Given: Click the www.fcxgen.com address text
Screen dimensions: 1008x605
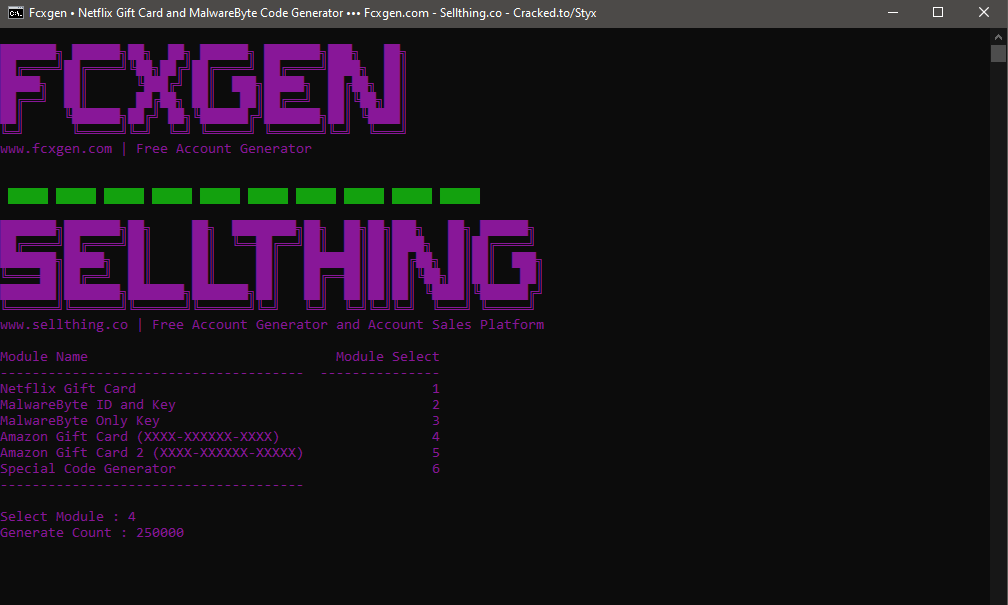Looking at the screenshot, I should (56, 149).
